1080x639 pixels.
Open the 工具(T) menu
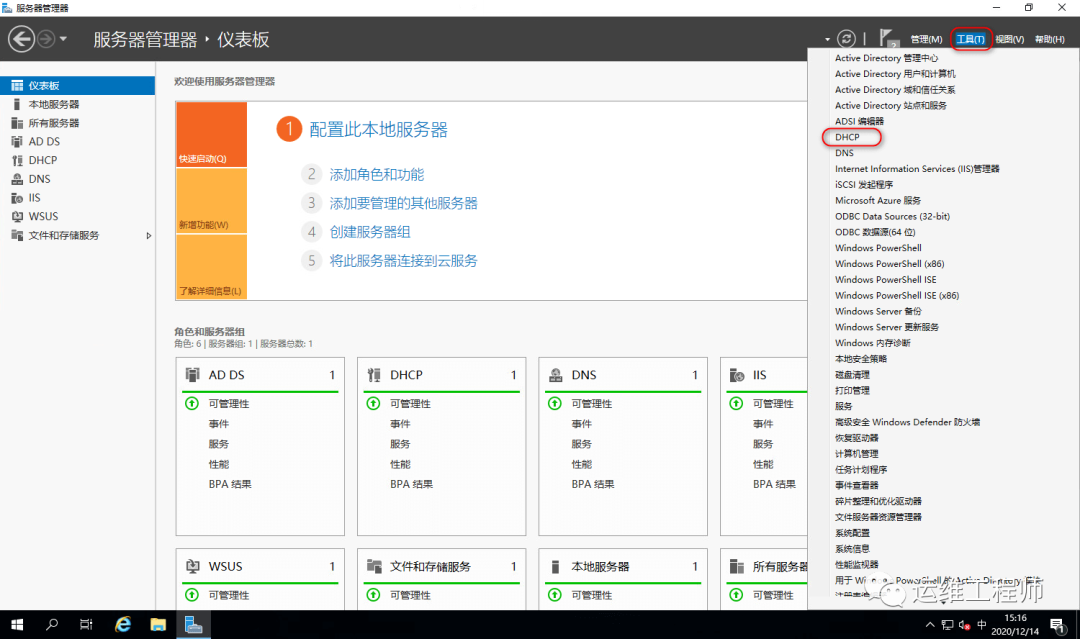pyautogui.click(x=970, y=39)
